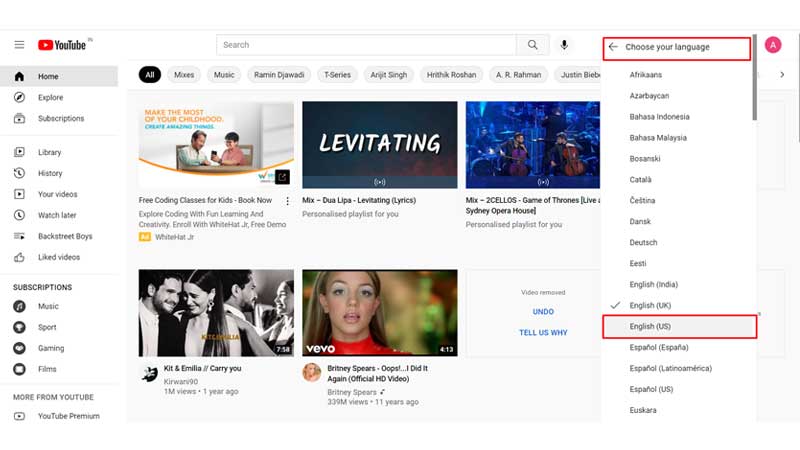Viewport: 800px width, 450px height.
Task: Select the Hrithik Roshan chip
Action: [x=452, y=74]
